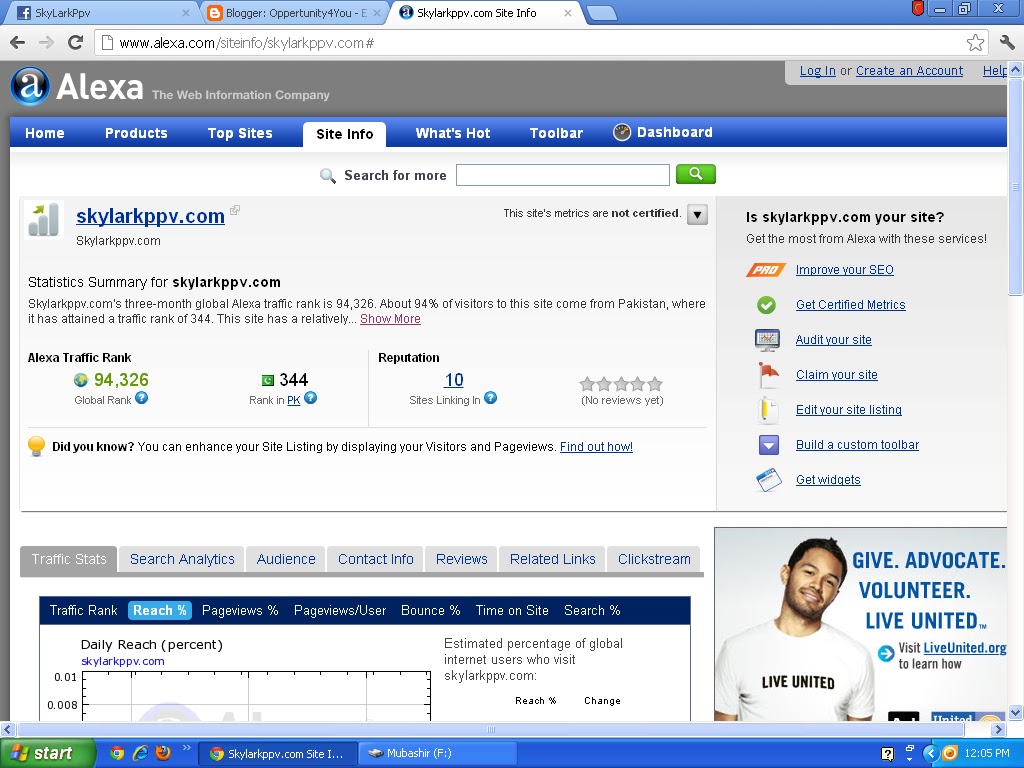Switch to the Contact Info tab
Screen dimensions: 1024x768
376,560
